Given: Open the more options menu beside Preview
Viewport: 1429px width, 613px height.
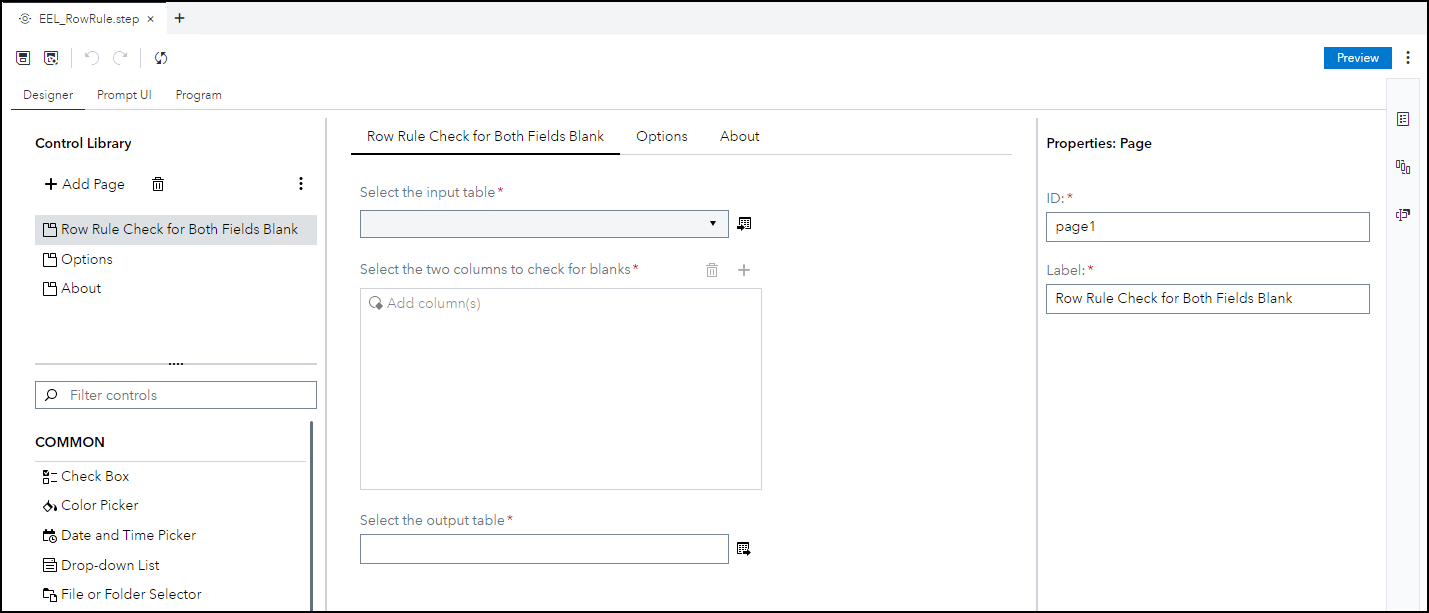Looking at the screenshot, I should (1408, 58).
